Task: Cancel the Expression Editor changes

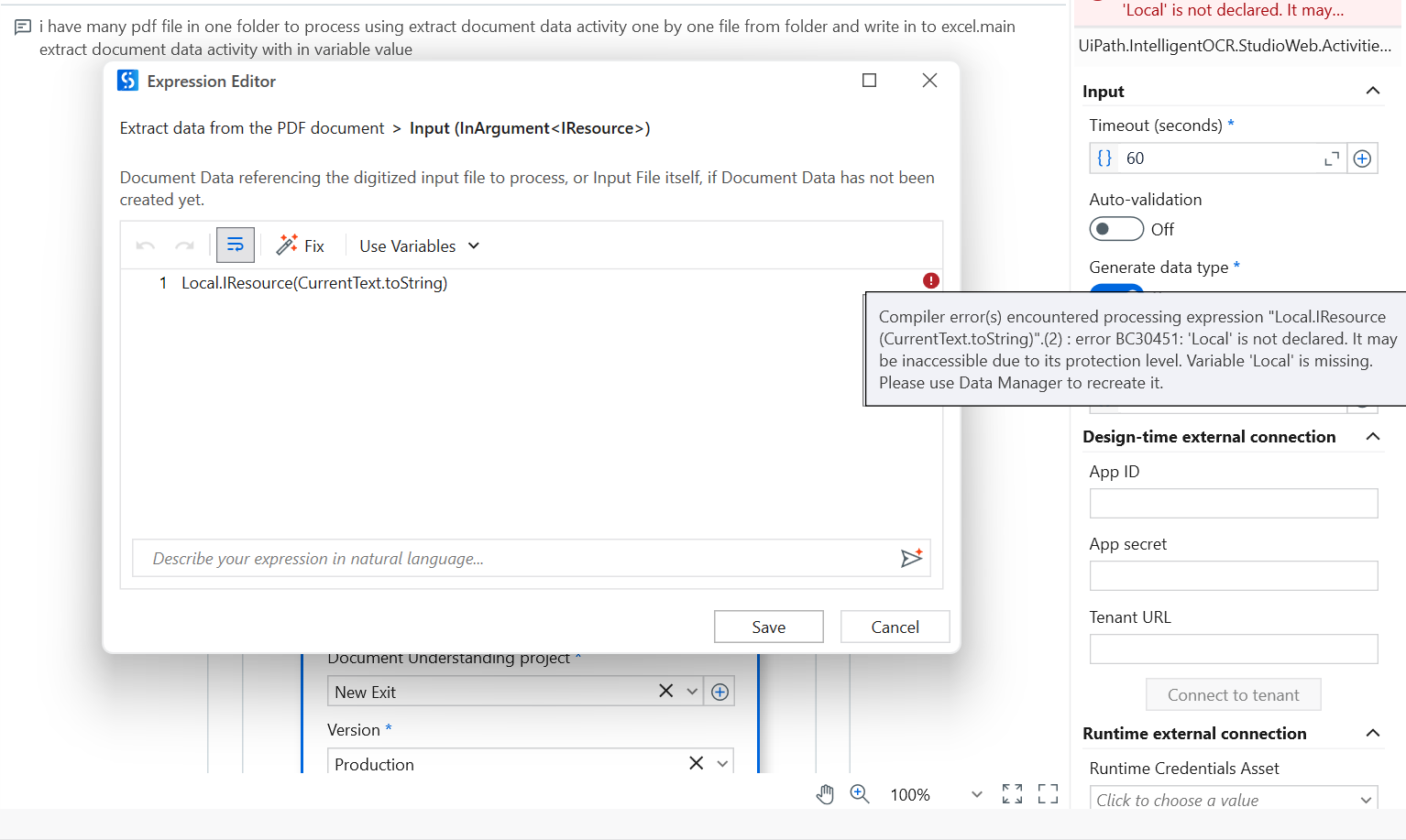Action: click(x=895, y=627)
